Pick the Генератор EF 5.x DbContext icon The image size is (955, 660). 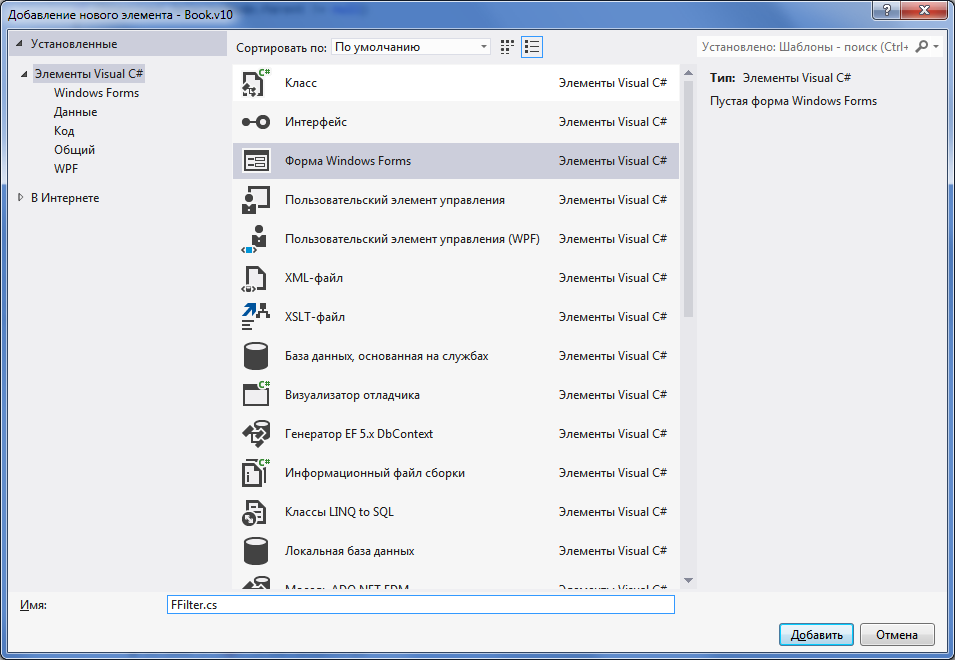coord(256,434)
